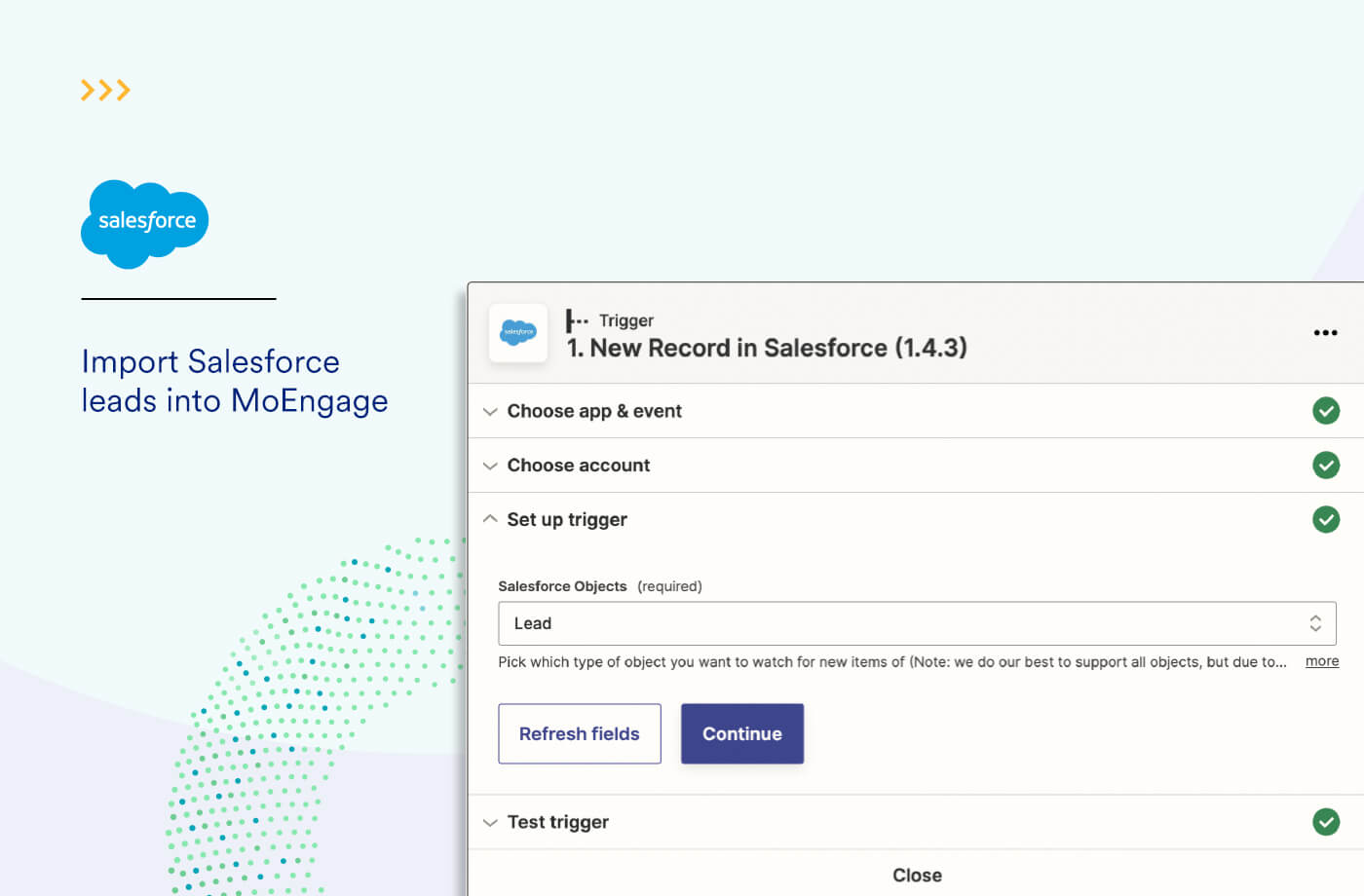
Task: Click green checkmark beside Set up trigger
Action: point(1325,520)
